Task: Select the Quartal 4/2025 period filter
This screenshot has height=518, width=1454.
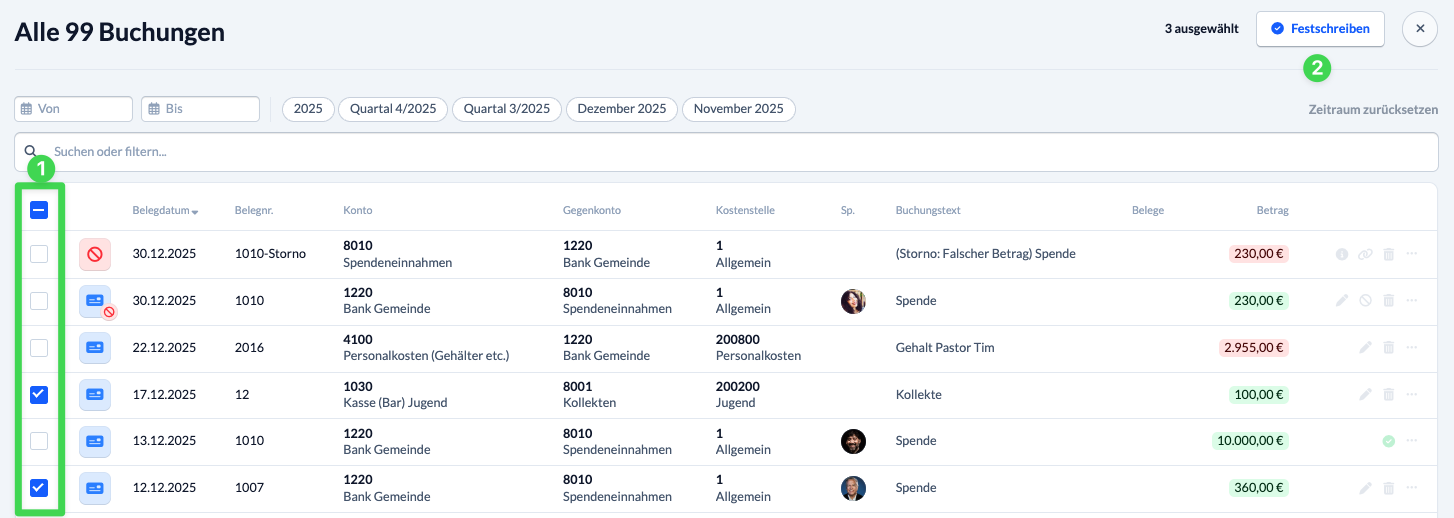Action: pos(393,109)
